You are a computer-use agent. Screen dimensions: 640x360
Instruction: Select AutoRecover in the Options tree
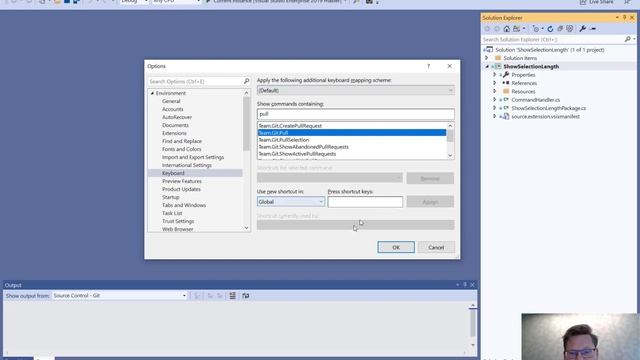point(177,117)
